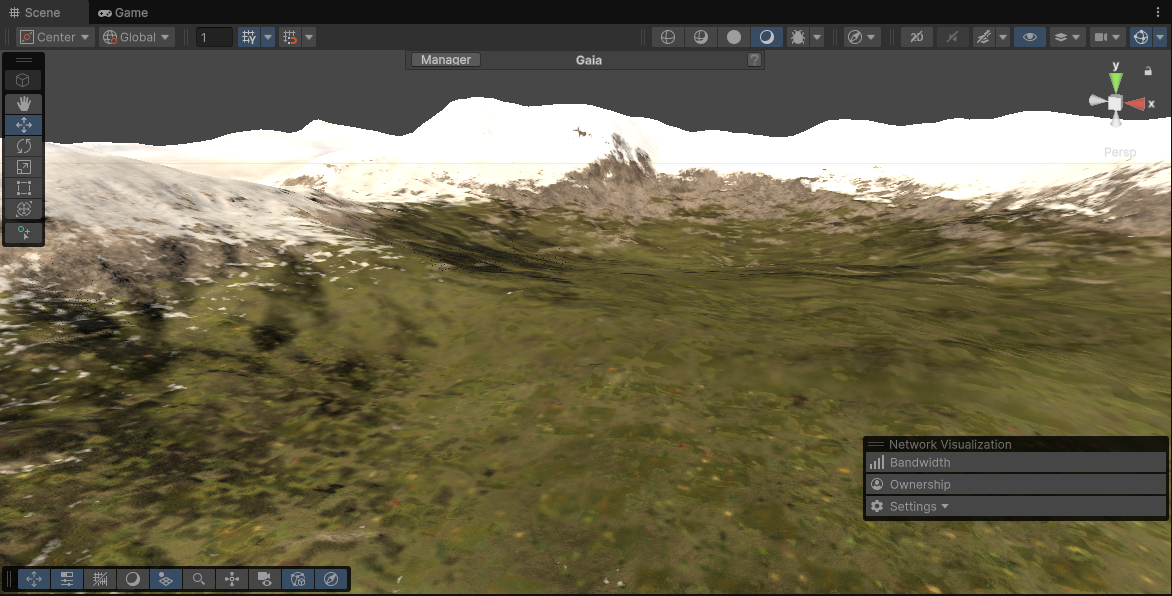1172x596 pixels.
Task: Select the Rect transform tool
Action: (x=23, y=188)
